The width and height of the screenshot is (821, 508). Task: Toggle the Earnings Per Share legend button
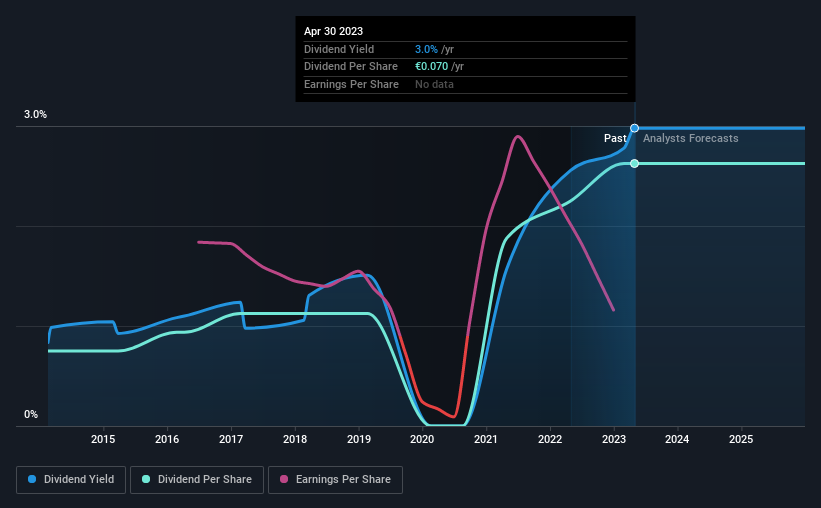(x=335, y=479)
